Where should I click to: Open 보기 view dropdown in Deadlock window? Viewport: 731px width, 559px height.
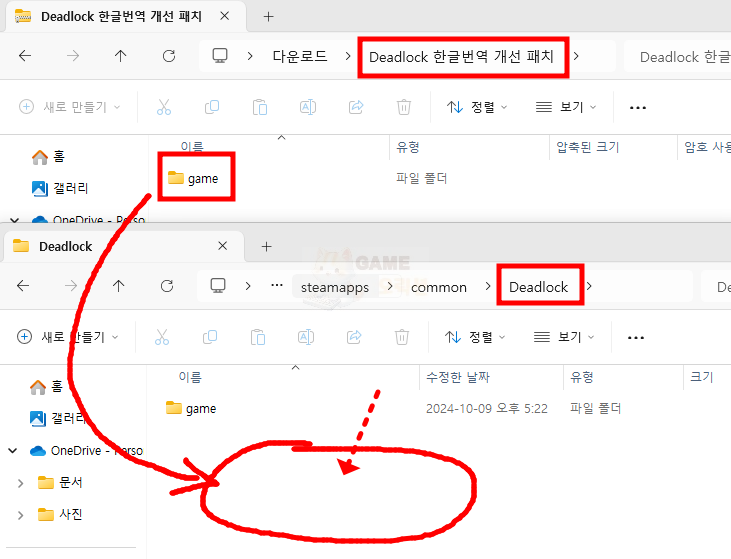coord(564,337)
